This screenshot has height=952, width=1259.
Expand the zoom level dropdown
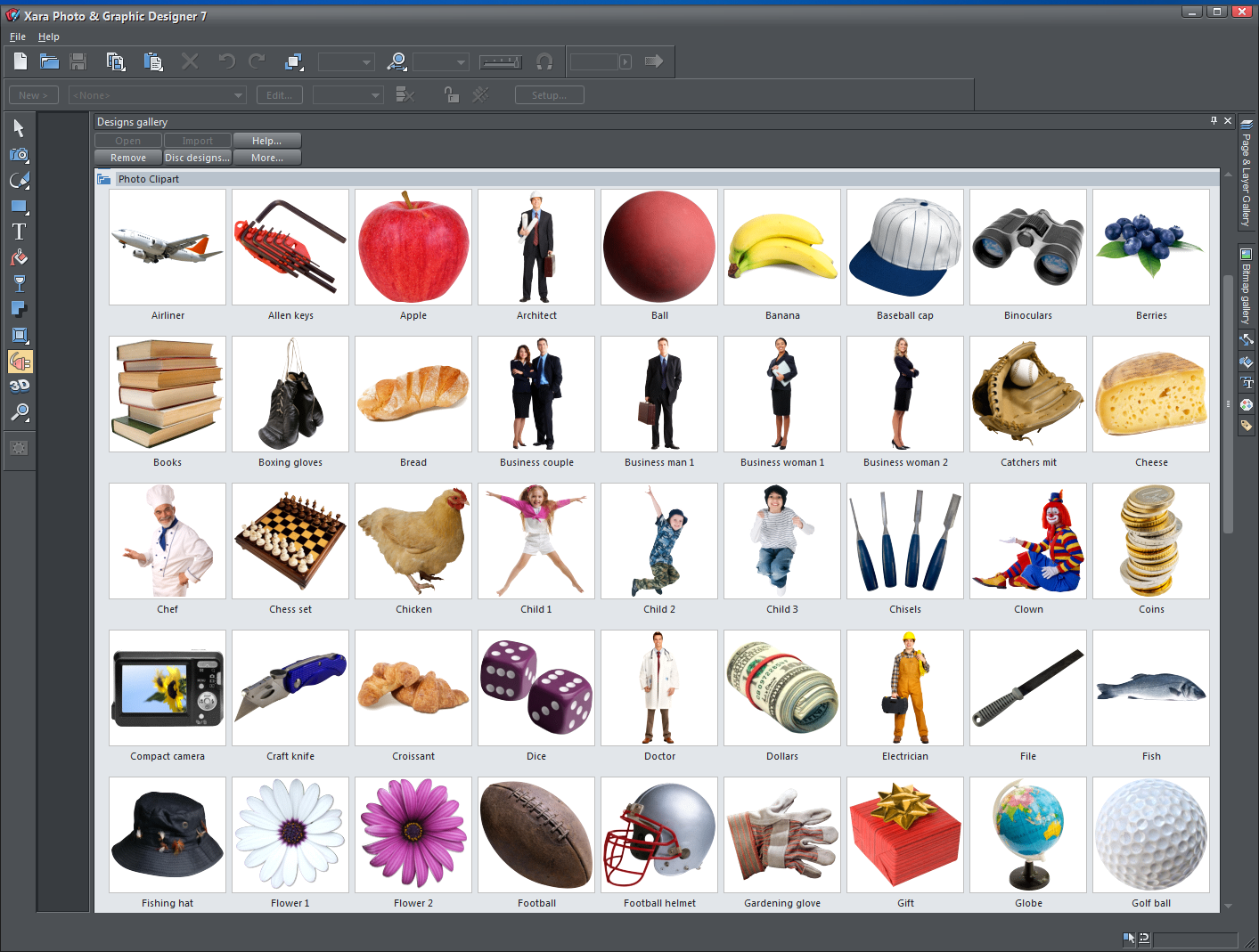[x=461, y=62]
